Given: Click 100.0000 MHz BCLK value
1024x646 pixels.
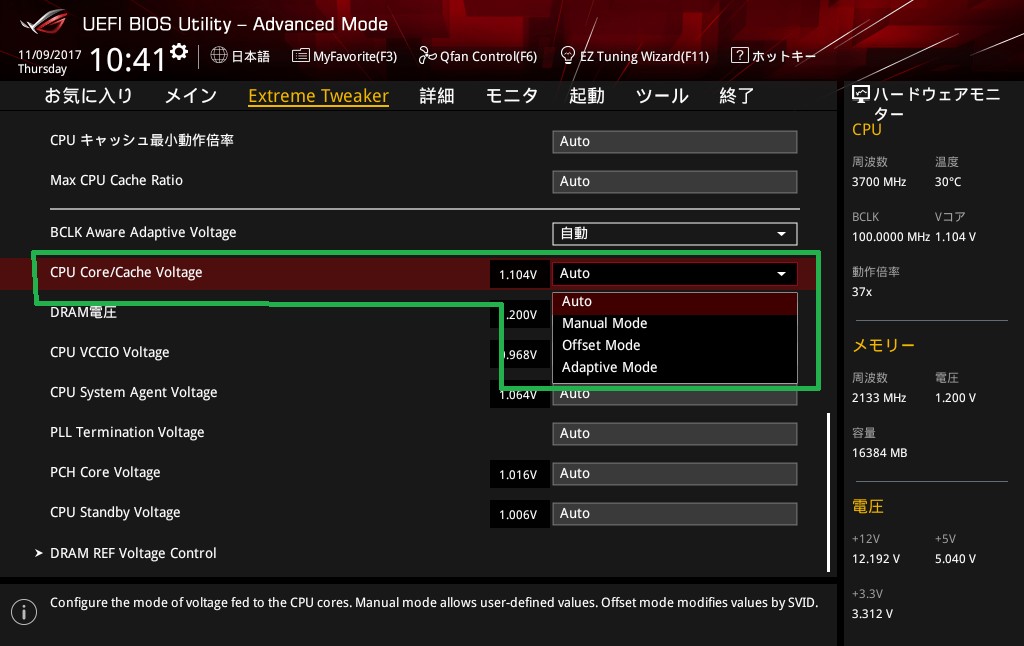Looking at the screenshot, I should tap(891, 237).
